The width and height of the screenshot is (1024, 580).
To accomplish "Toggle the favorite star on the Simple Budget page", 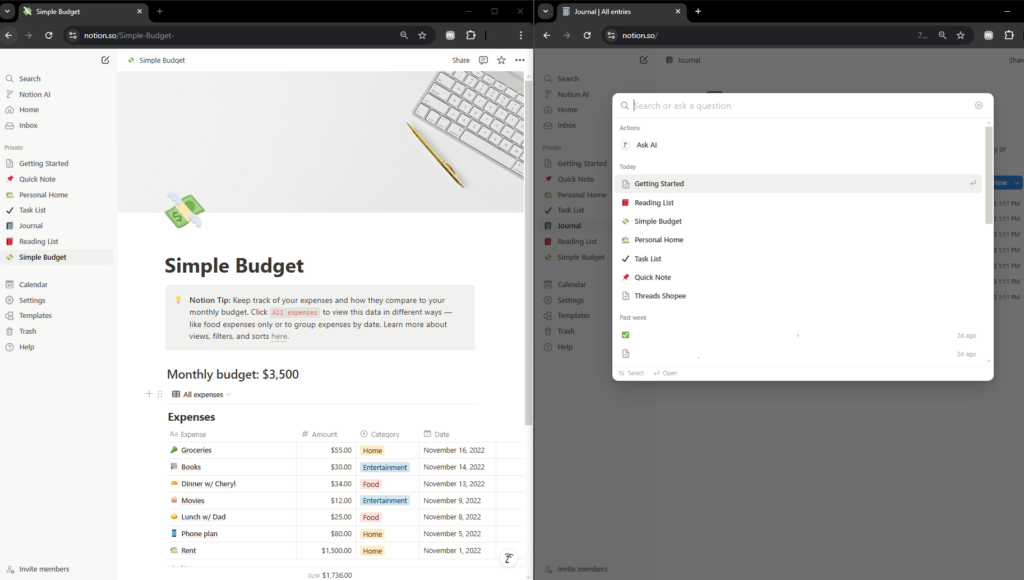I will tap(502, 60).
